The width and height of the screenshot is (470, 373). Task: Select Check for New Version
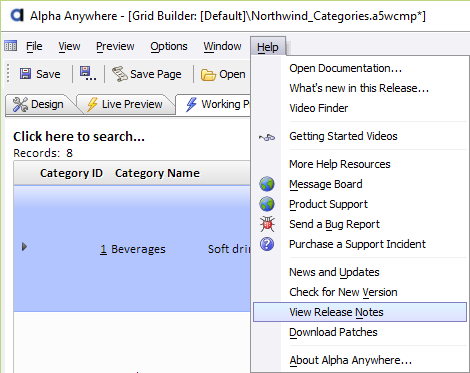pyautogui.click(x=343, y=292)
